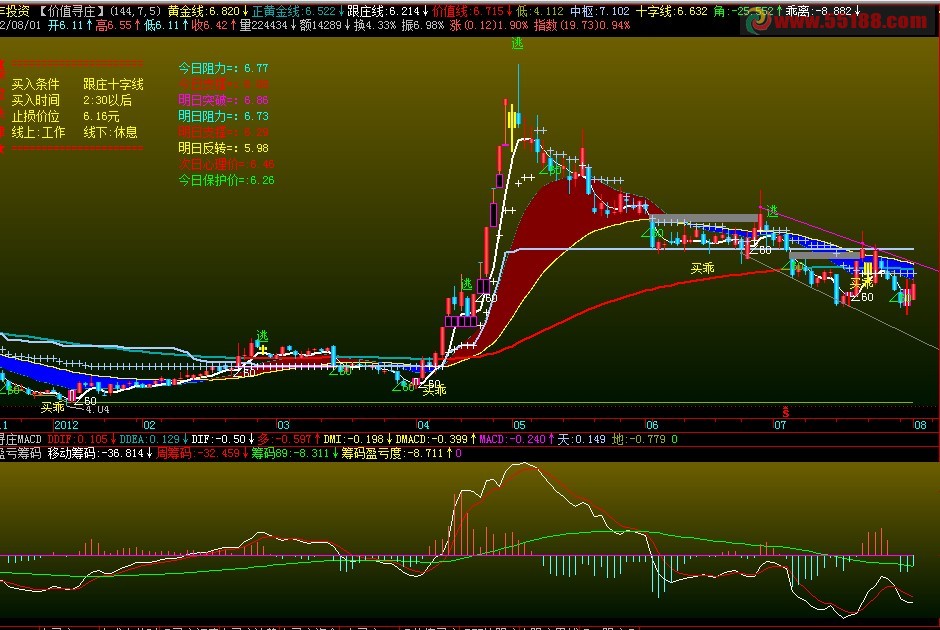
Task: Click the 【价值寻庄】 indicator name
Action: click(x=71, y=11)
